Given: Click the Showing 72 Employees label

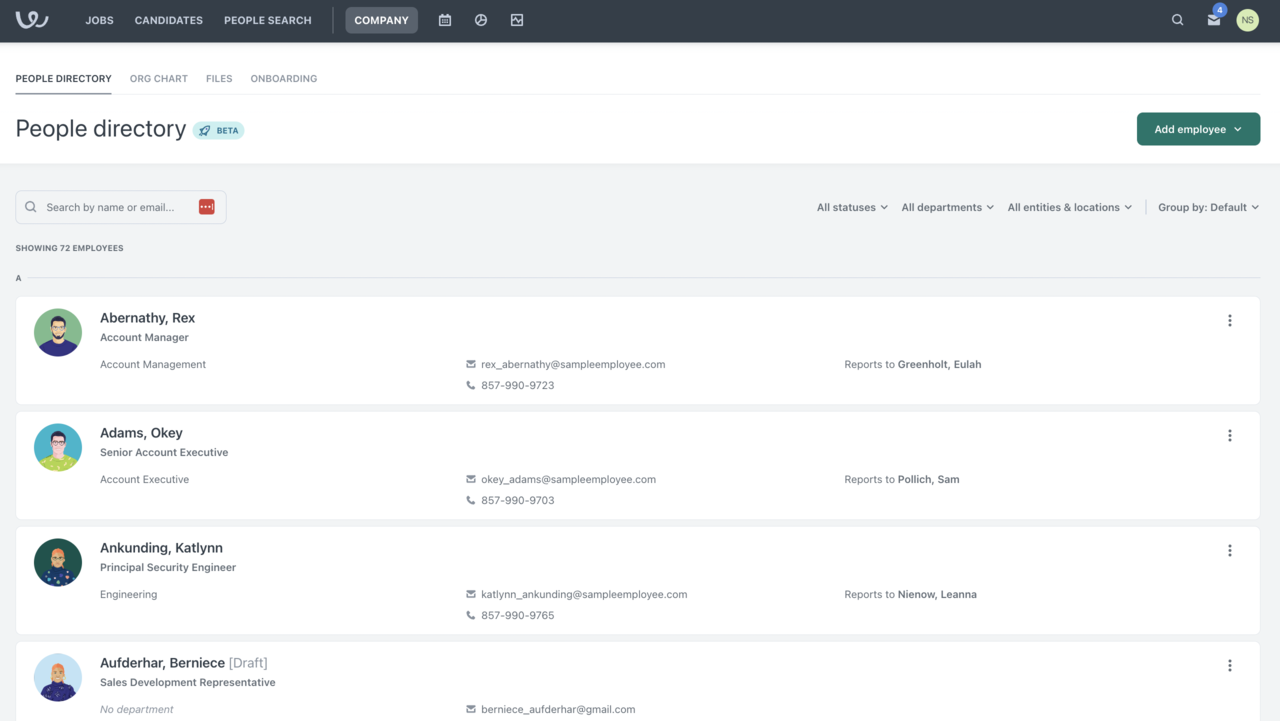Looking at the screenshot, I should pyautogui.click(x=69, y=248).
